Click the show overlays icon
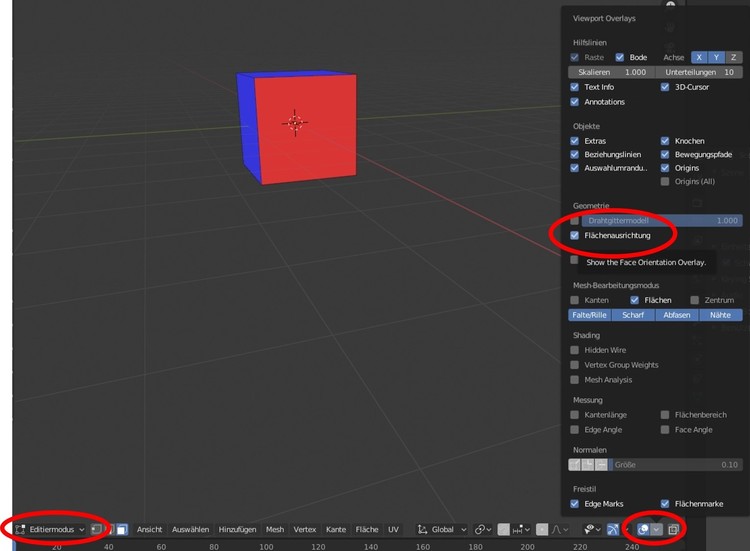Viewport: 750px width, 551px height. point(644,529)
